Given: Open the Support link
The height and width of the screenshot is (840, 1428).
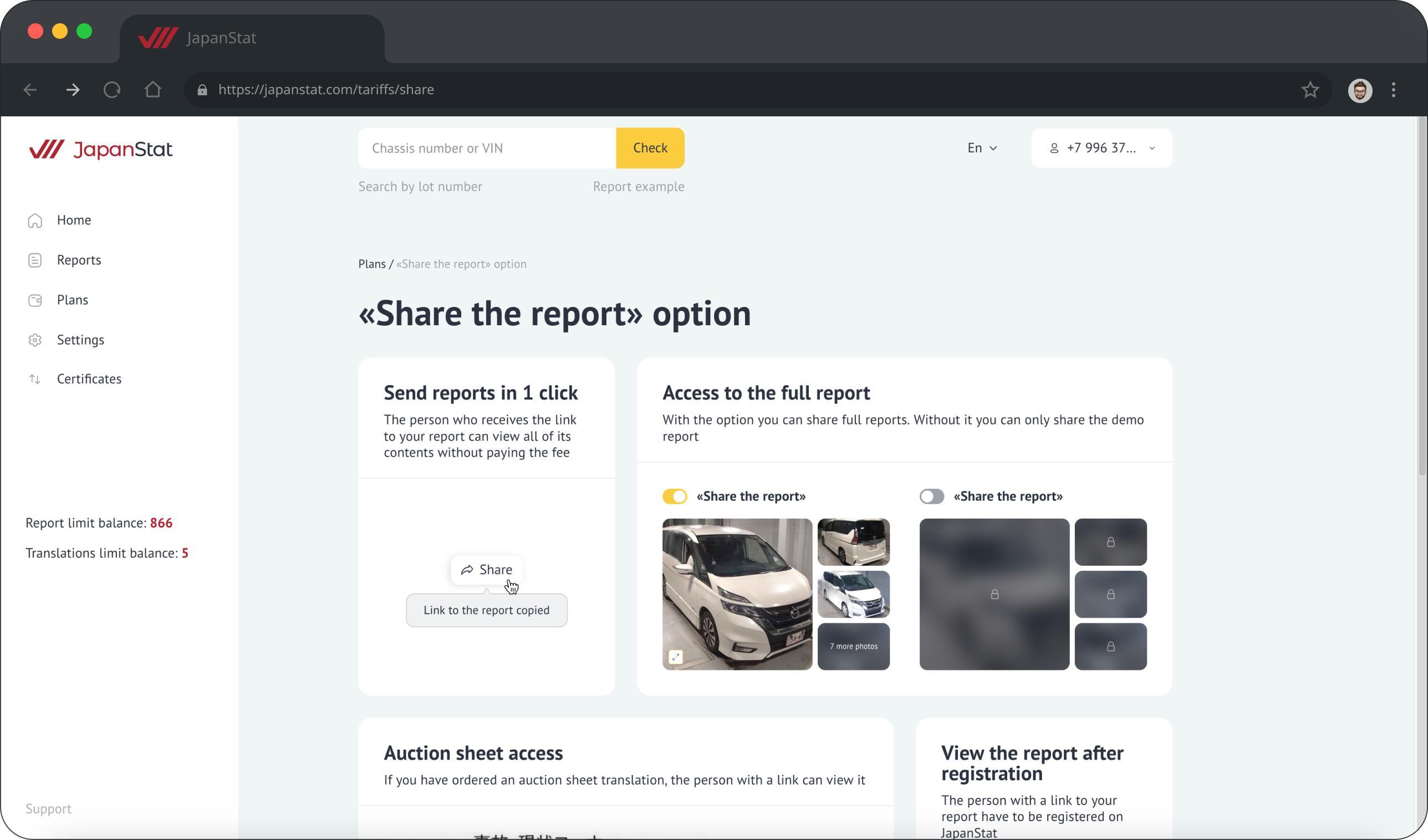Looking at the screenshot, I should pos(48,808).
